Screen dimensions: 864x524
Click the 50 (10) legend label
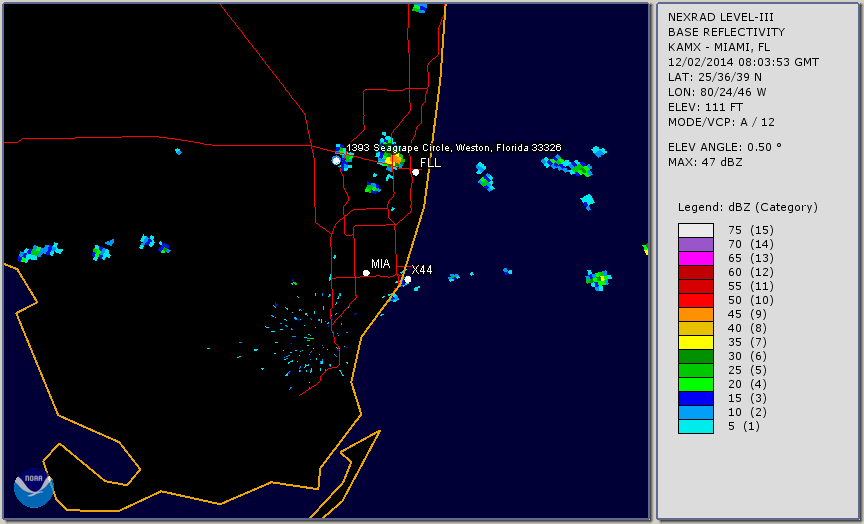(x=750, y=300)
